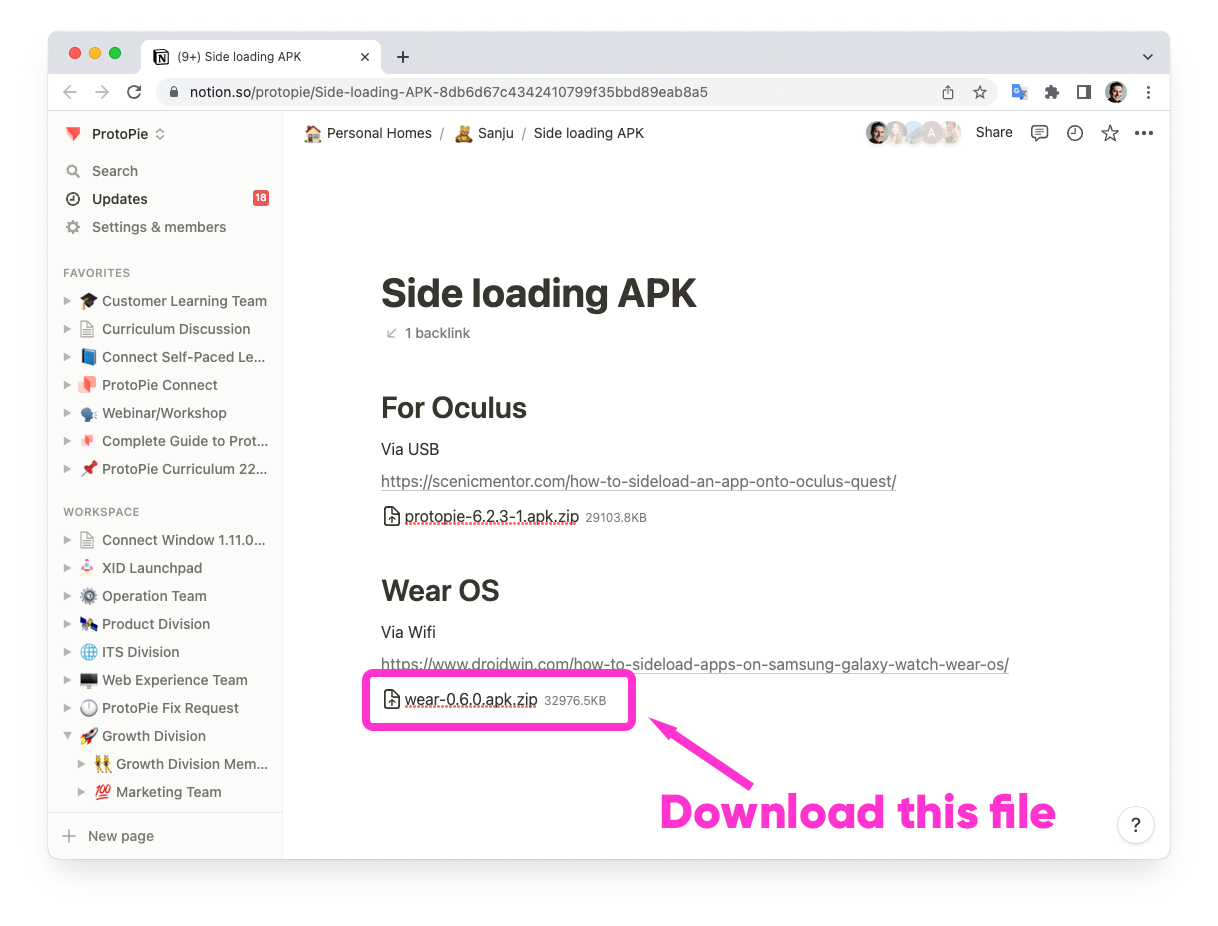Open Web Experience Team page

pyautogui.click(x=175, y=680)
